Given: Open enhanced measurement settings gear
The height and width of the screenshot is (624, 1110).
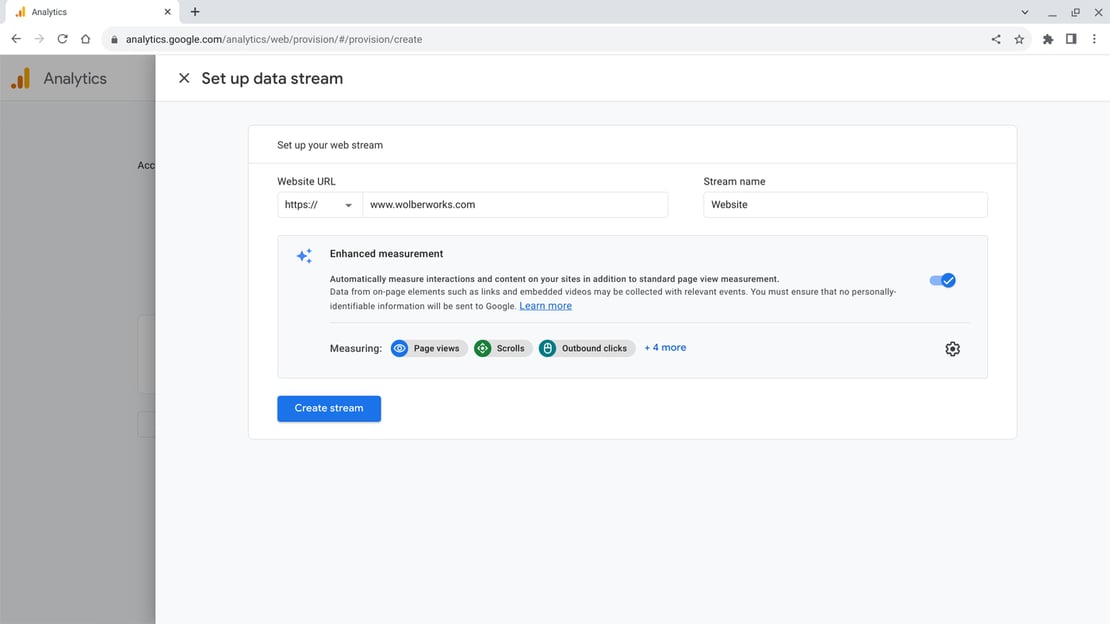Looking at the screenshot, I should click(x=952, y=349).
